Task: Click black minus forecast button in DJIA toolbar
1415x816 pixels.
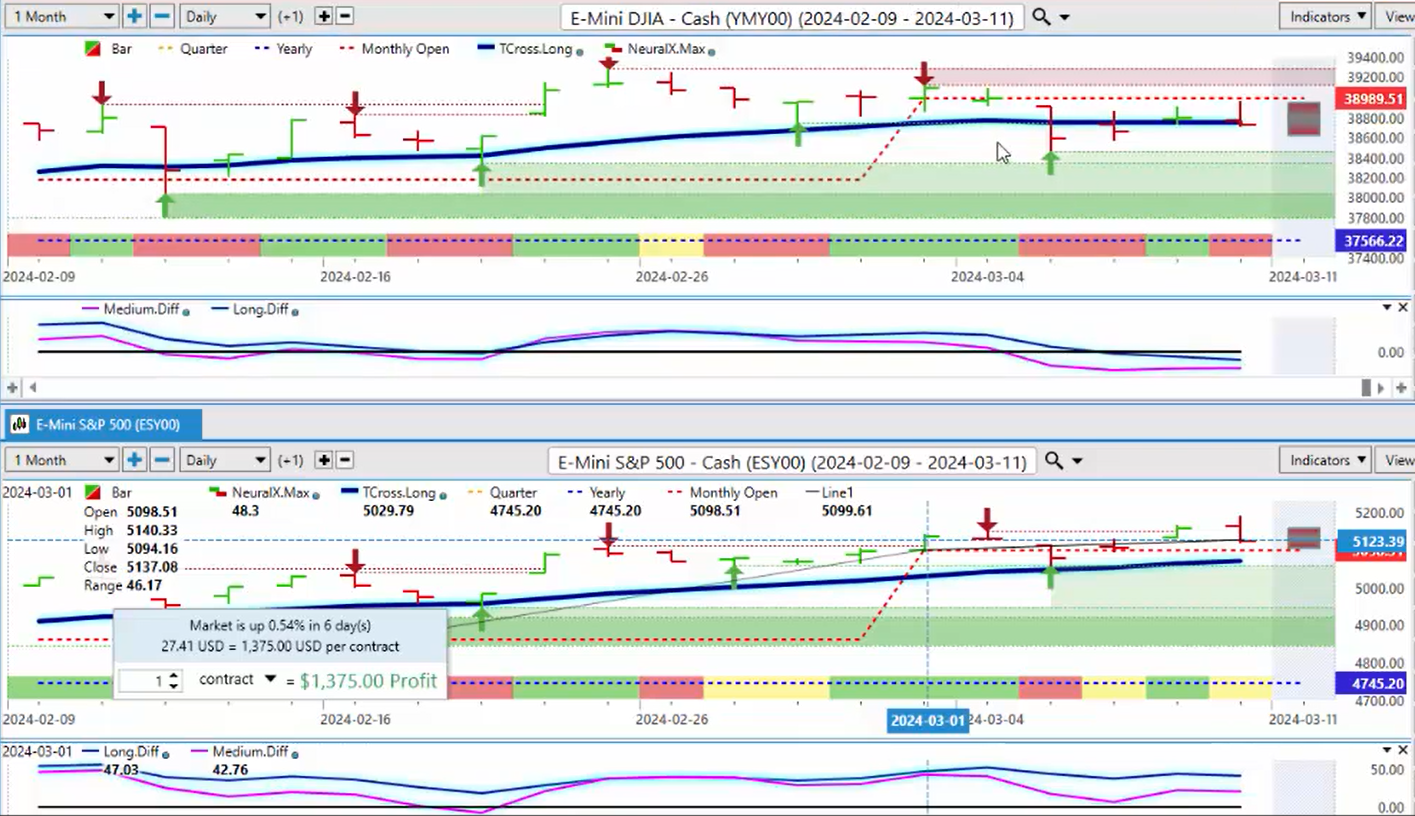Action: 345,16
